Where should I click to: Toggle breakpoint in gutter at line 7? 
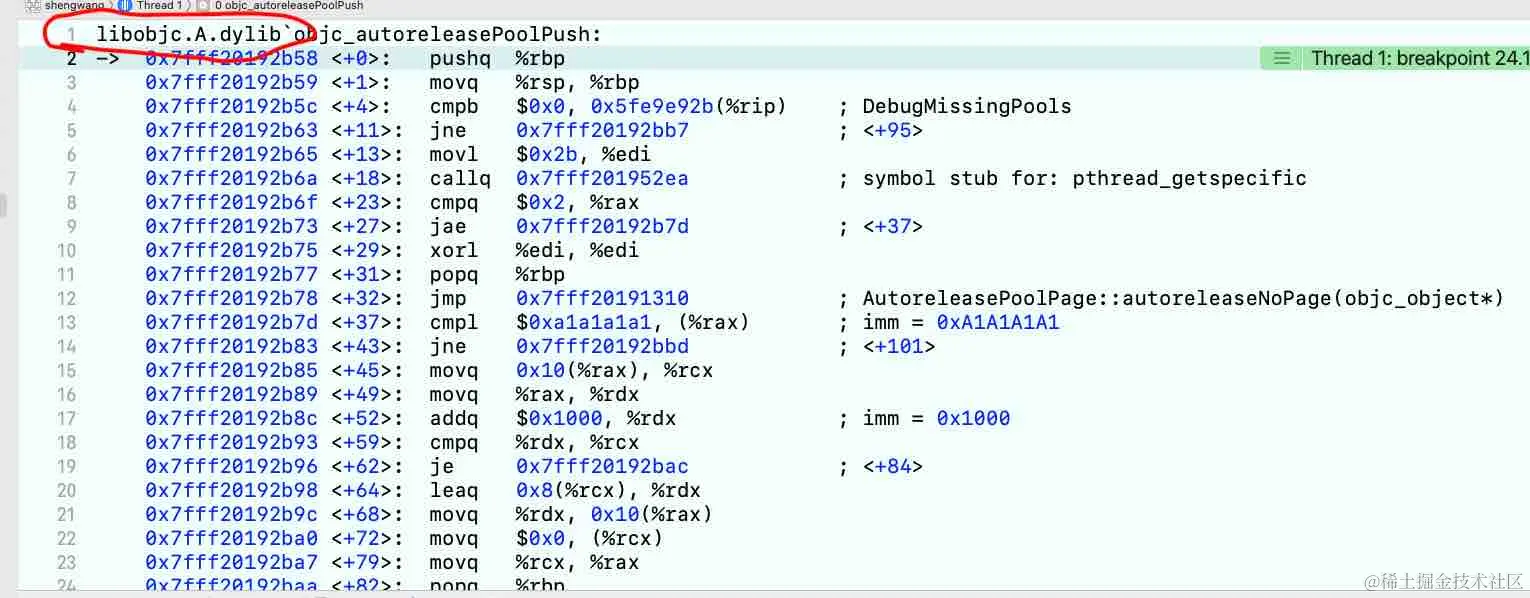click(x=68, y=178)
